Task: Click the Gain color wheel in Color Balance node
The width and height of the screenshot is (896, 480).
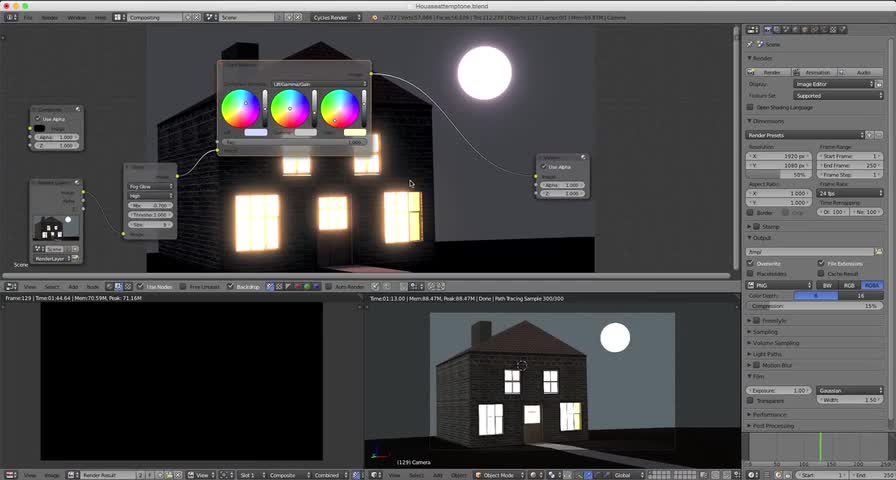Action: coord(339,108)
